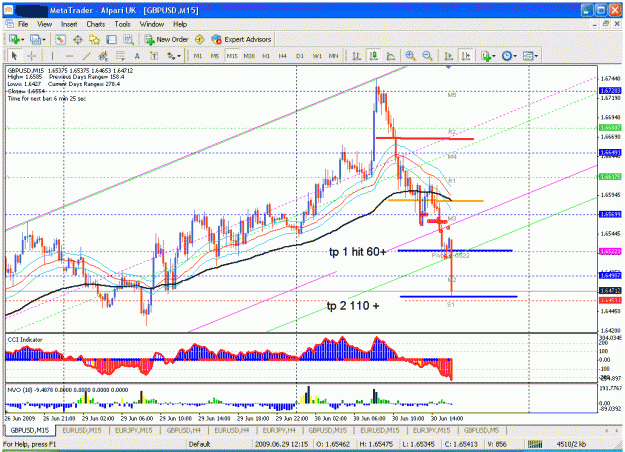Click the connection status 4510/2 kb indicator

tap(559, 444)
